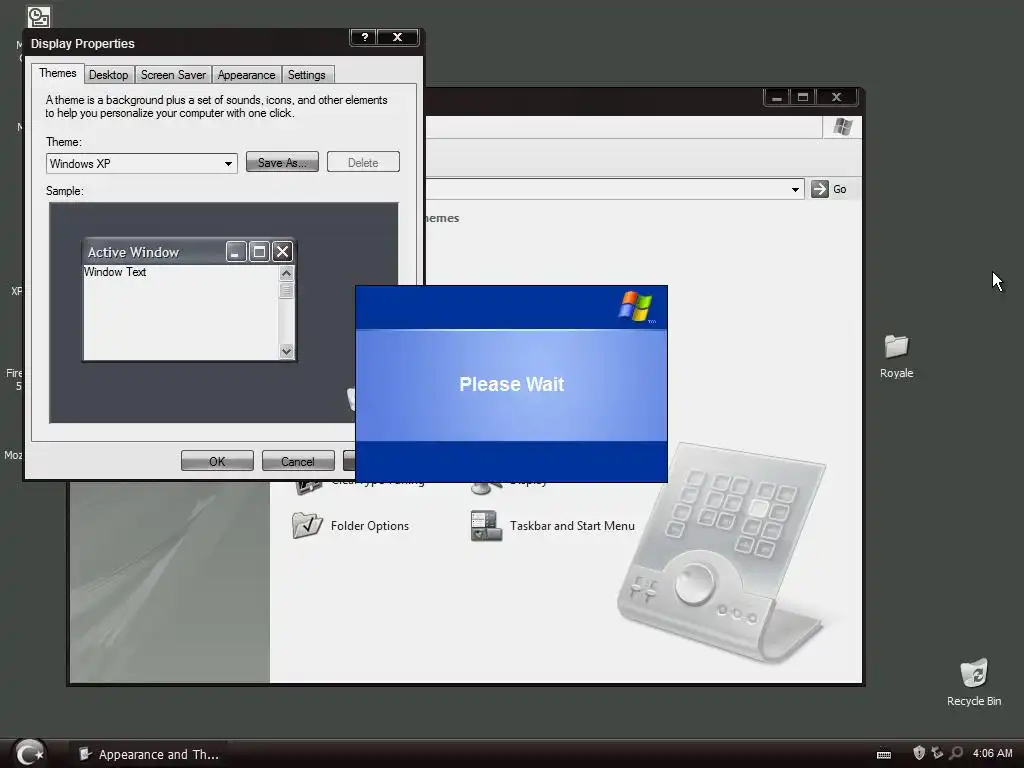Click Appearance and Themes taskbar button
This screenshot has height=768, width=1024.
pos(149,754)
